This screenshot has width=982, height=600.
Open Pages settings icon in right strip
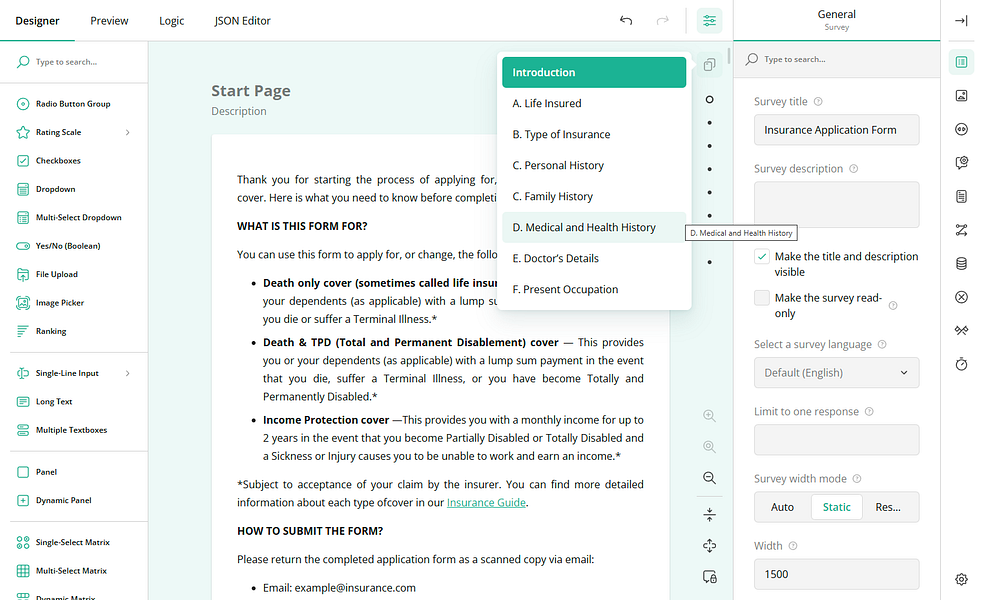tap(961, 197)
